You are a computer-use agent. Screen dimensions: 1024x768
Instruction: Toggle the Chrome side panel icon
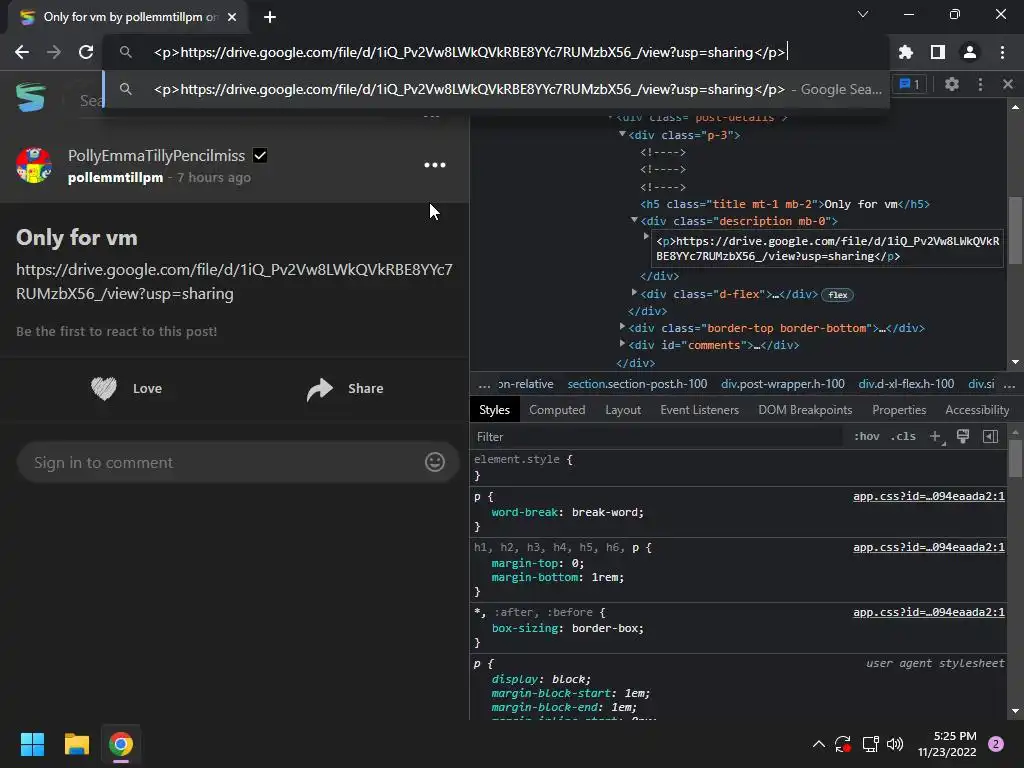938,52
